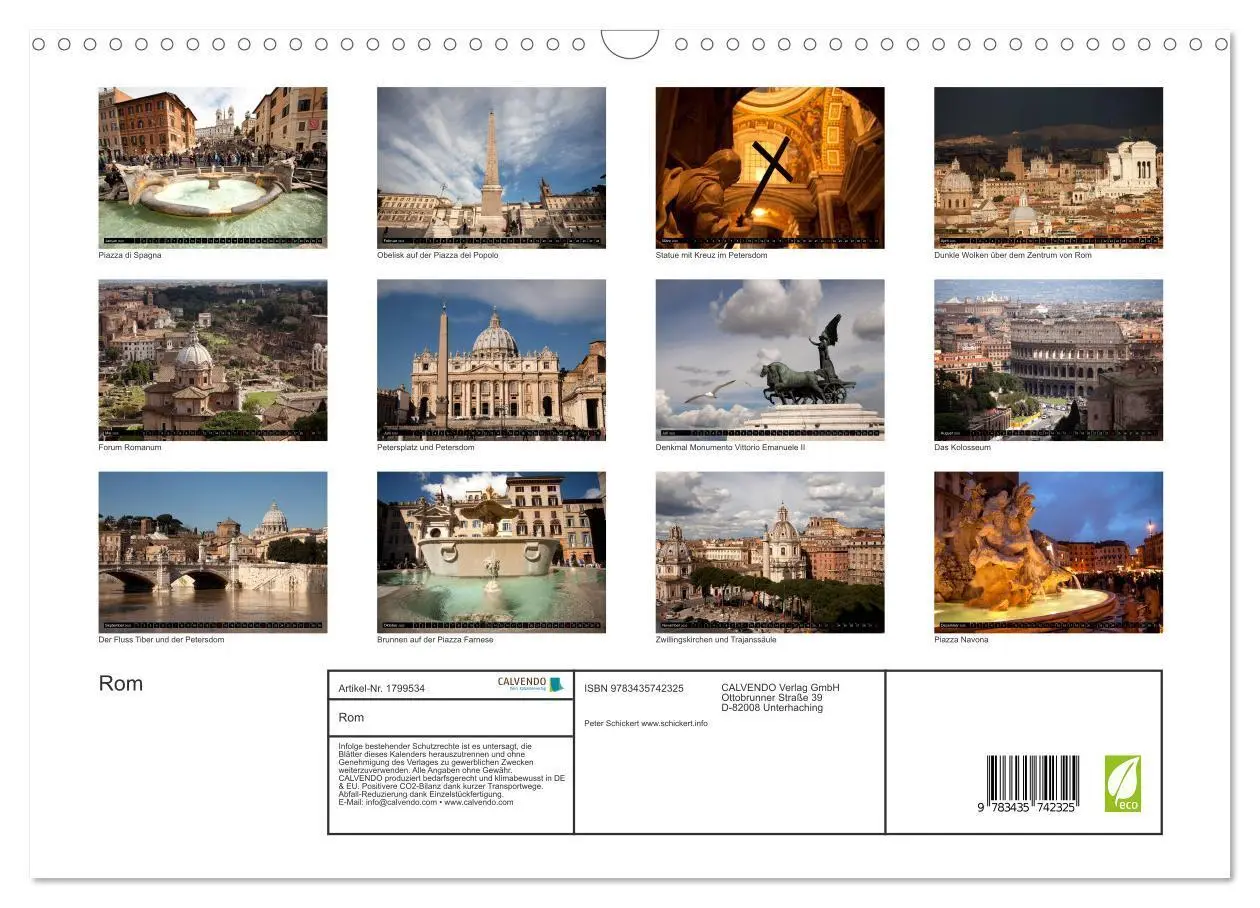Screen dimensions: 1260x908
Task: Click the barcode number '9 783435 742325'
Action: point(1027,807)
